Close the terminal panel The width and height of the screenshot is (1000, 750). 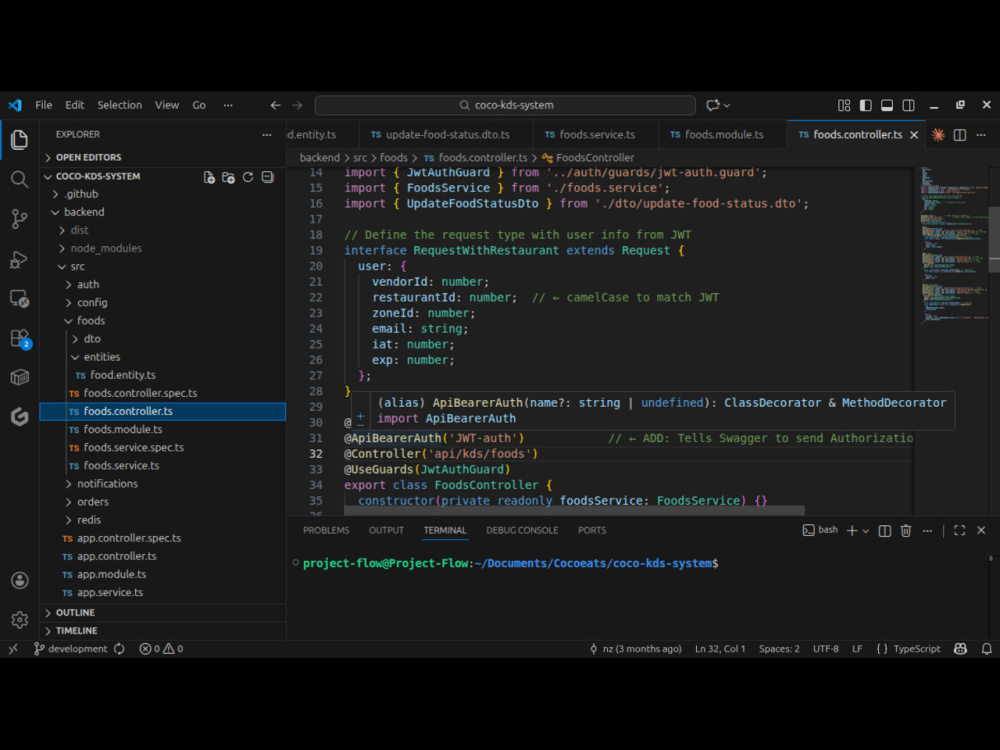(x=981, y=531)
